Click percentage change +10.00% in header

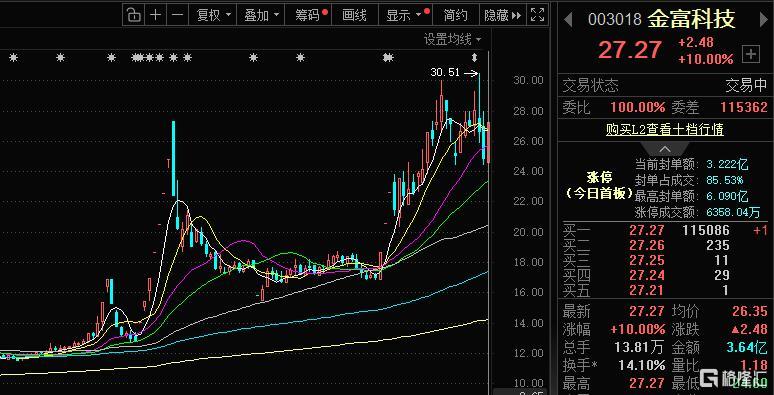click(706, 59)
